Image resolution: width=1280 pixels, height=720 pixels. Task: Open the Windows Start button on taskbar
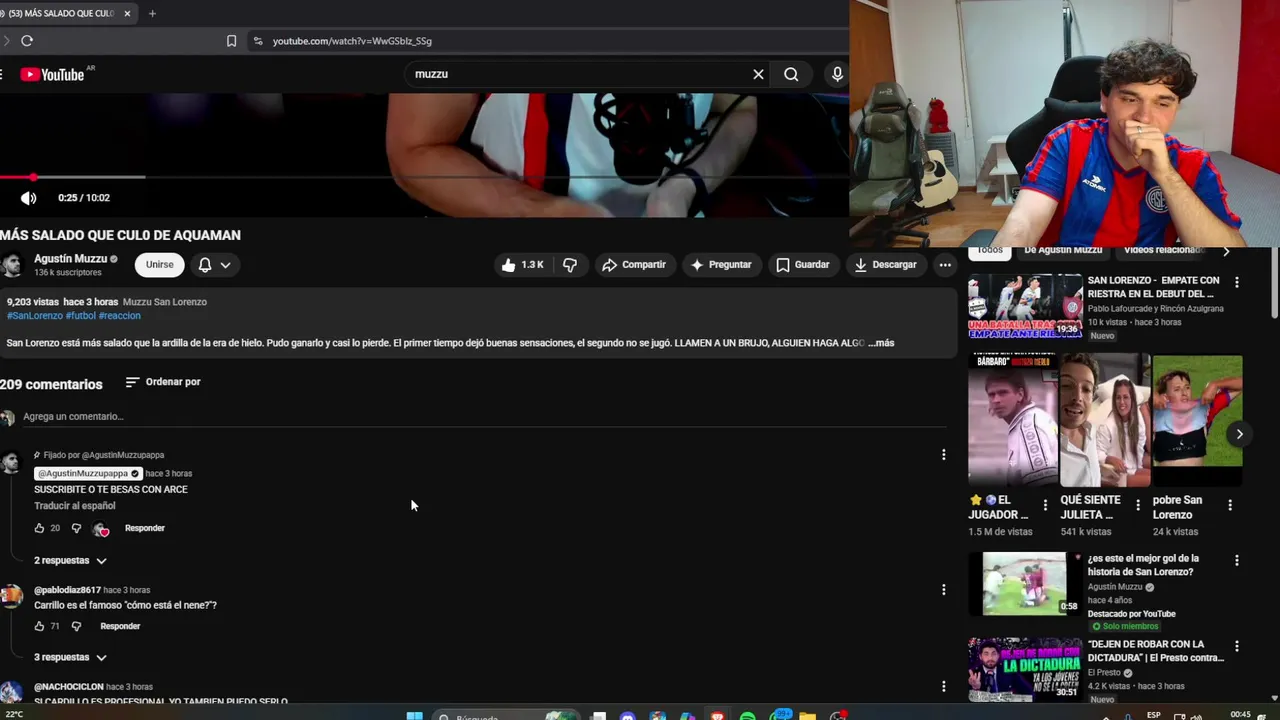pos(414,716)
